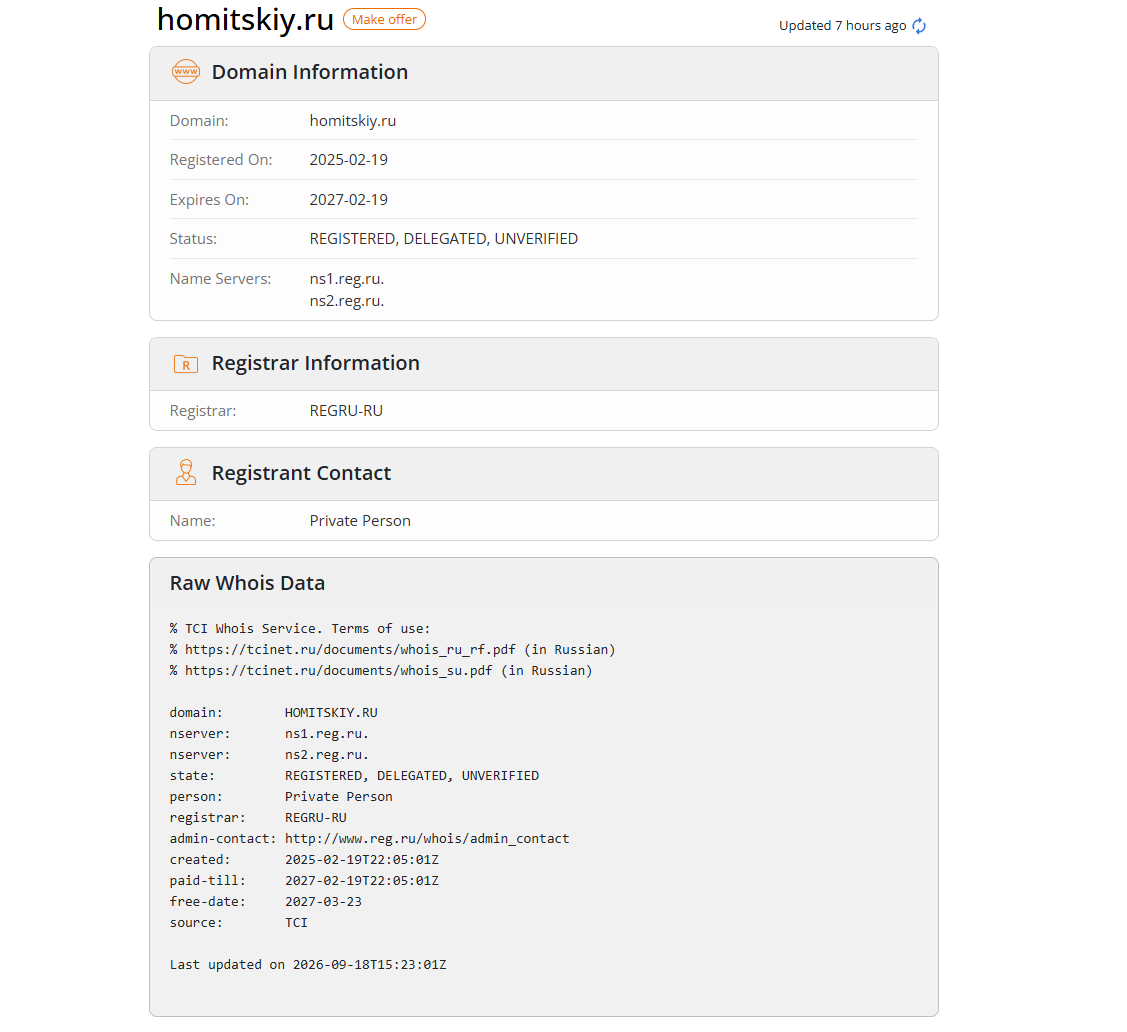The height and width of the screenshot is (1032, 1127).
Task: Click the refresh icon beside Updated 7 hours ago
Action: tap(919, 26)
